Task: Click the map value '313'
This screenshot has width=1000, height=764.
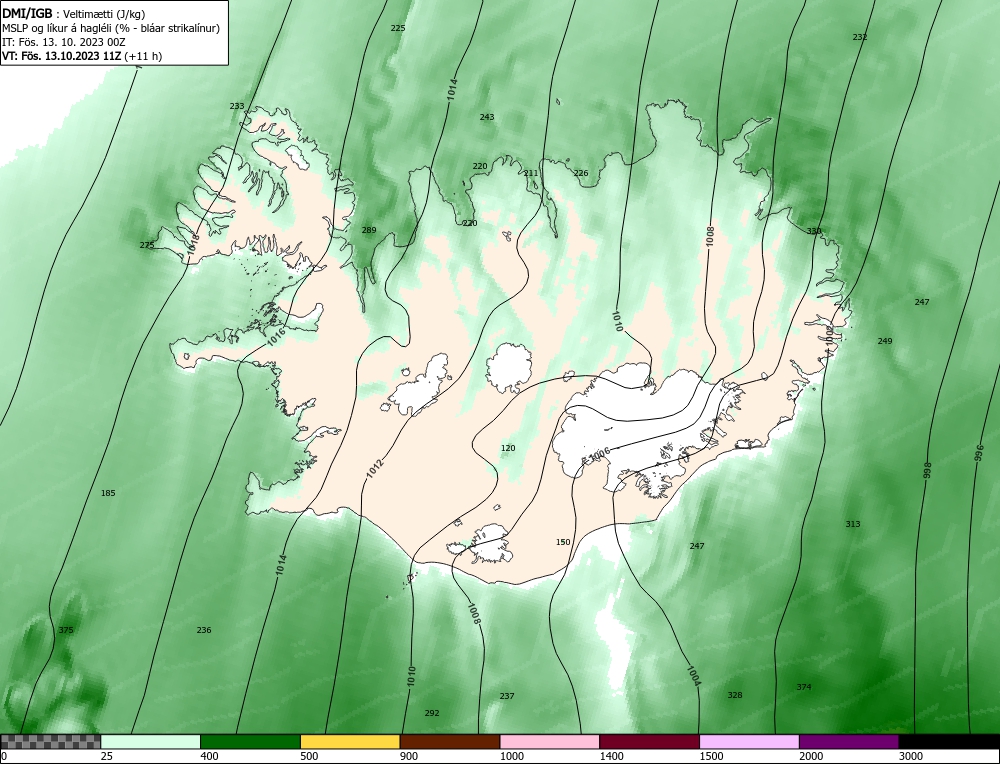Action: pos(853,524)
